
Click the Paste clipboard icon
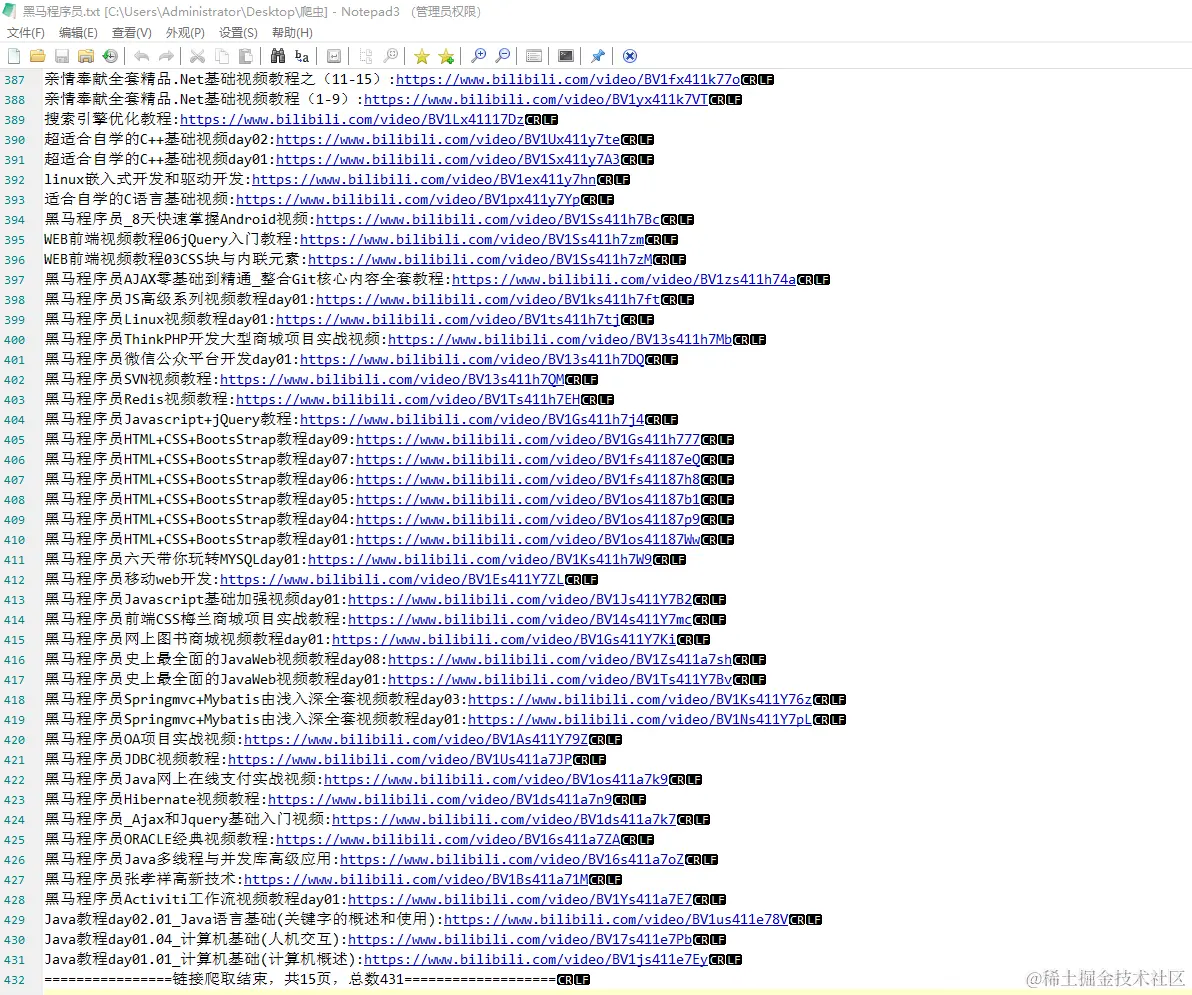pyautogui.click(x=246, y=56)
